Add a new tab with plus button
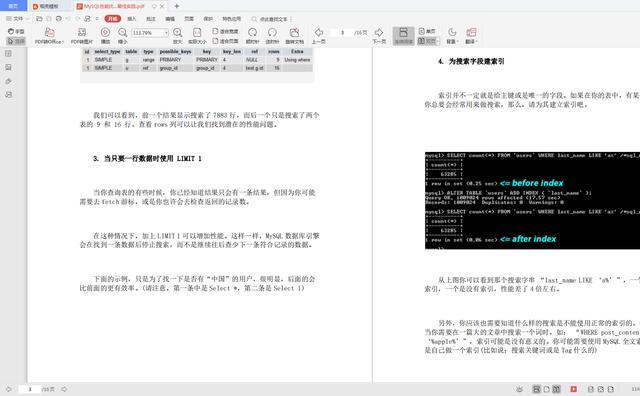Viewport: 640px width, 396px height. coord(177,6)
